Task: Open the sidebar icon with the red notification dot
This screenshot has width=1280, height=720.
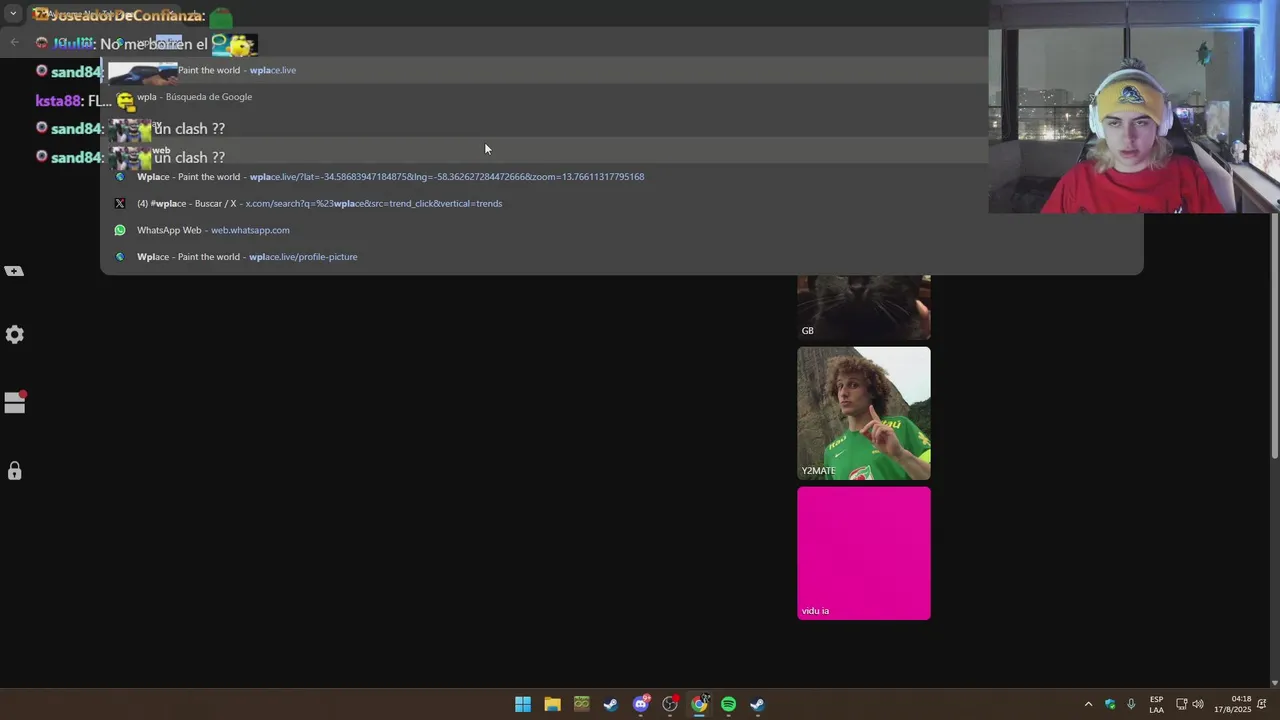Action: [x=15, y=402]
